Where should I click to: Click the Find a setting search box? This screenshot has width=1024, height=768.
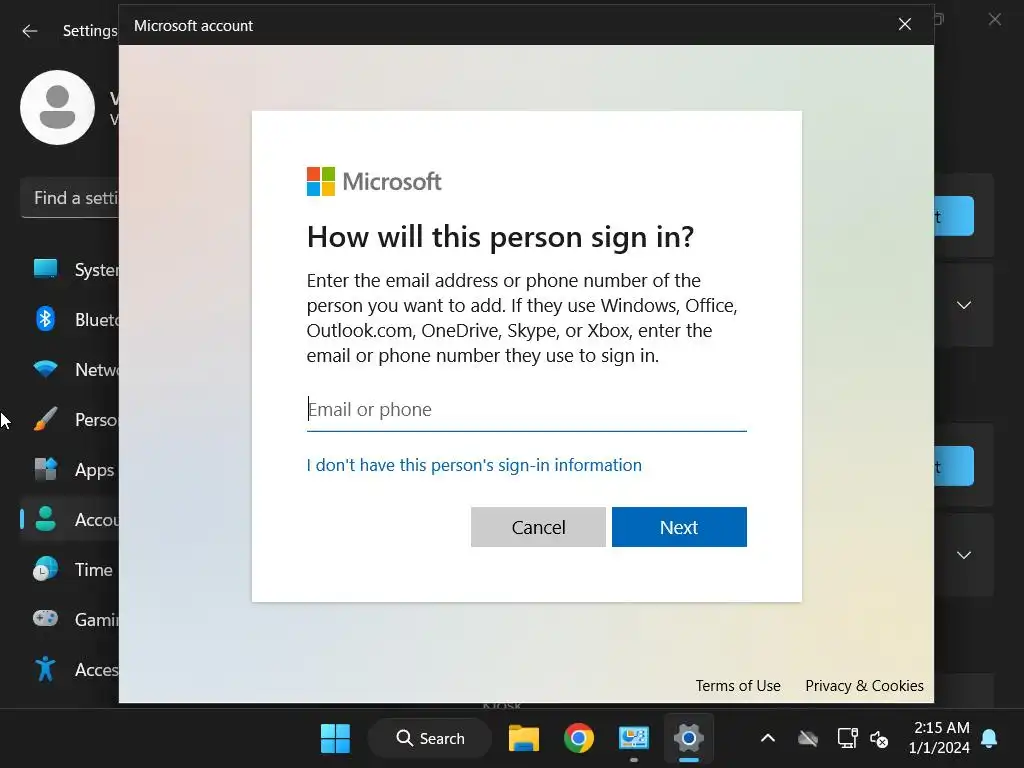pos(70,198)
